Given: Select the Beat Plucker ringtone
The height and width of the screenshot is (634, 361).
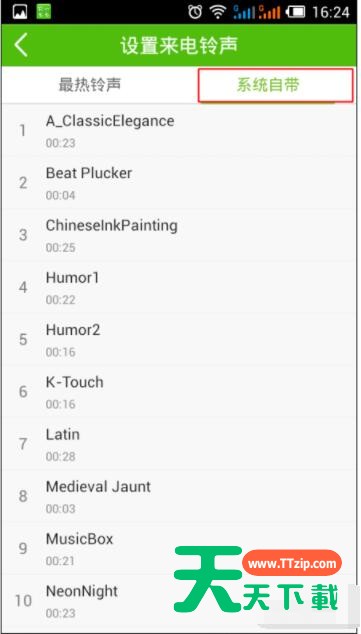Looking at the screenshot, I should [180, 183].
